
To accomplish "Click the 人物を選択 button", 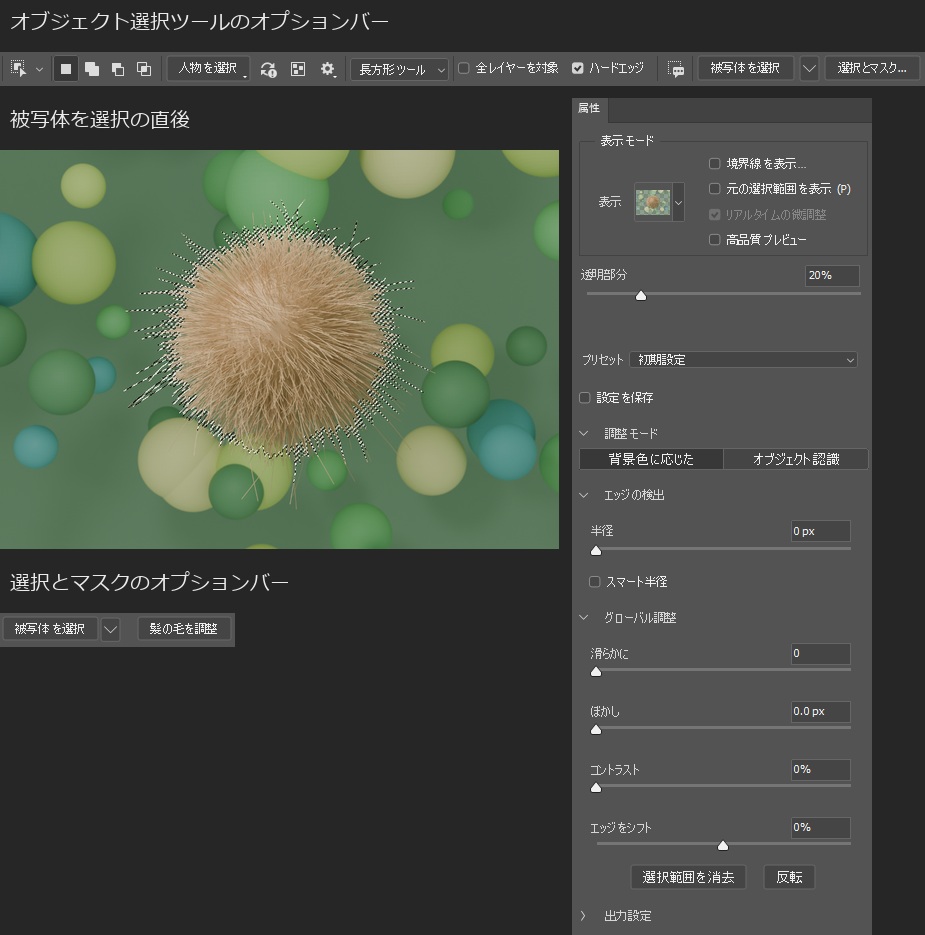I will coord(208,69).
